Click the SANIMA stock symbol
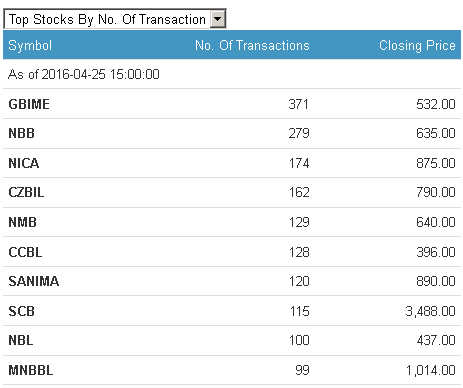 point(34,281)
